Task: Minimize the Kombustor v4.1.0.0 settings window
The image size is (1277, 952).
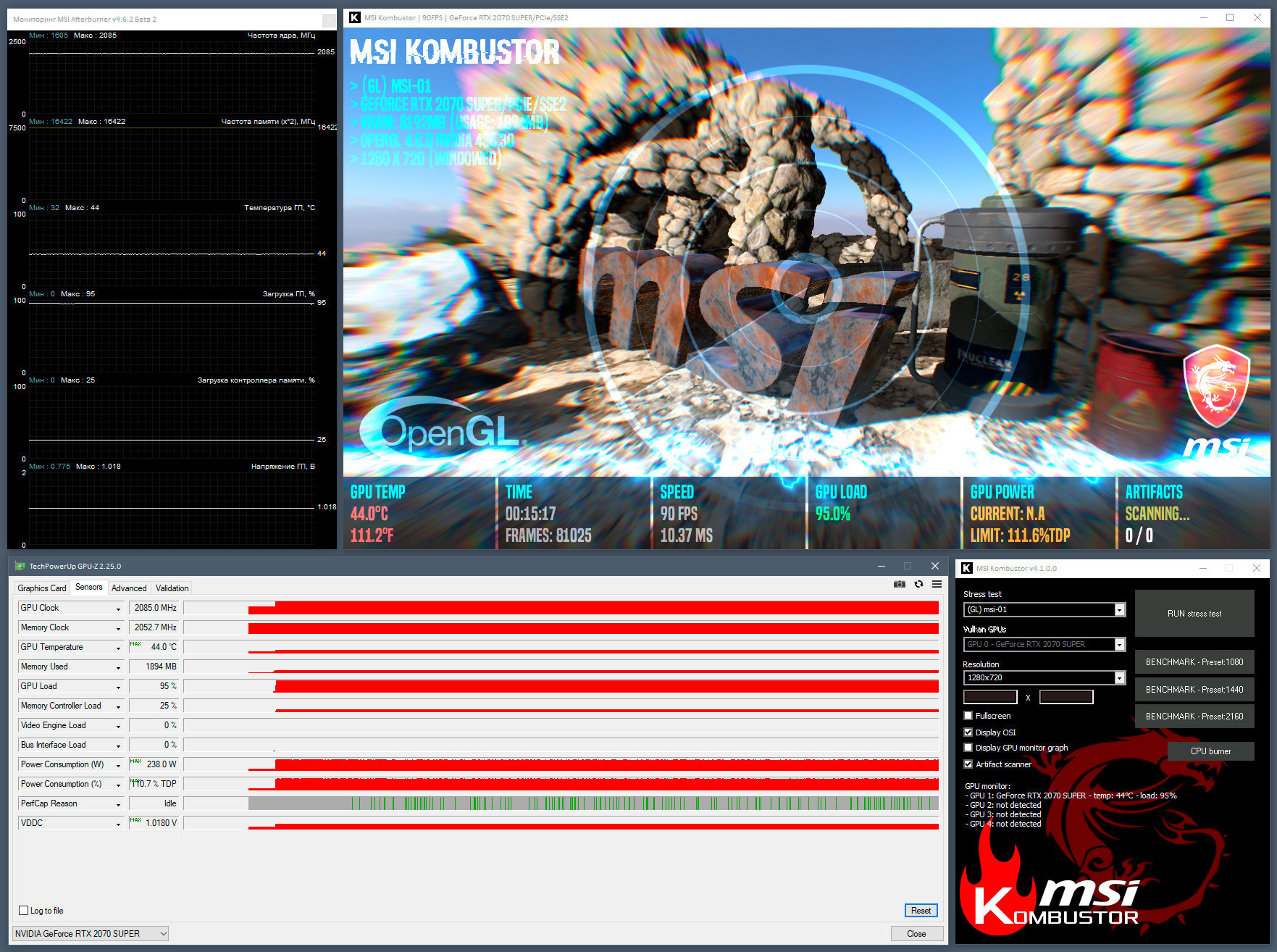Action: click(1202, 568)
